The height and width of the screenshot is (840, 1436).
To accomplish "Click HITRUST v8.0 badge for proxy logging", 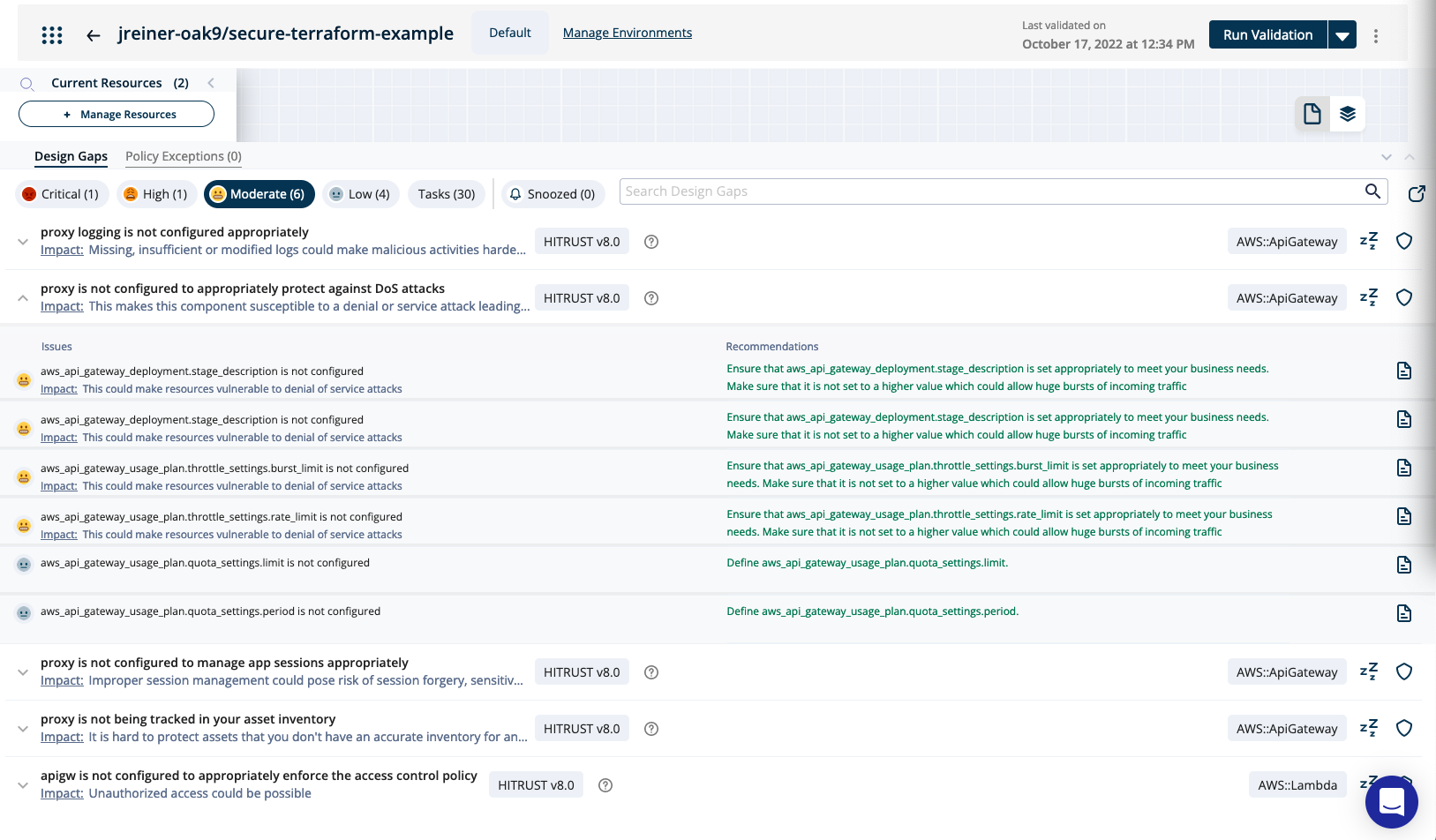I will (582, 242).
